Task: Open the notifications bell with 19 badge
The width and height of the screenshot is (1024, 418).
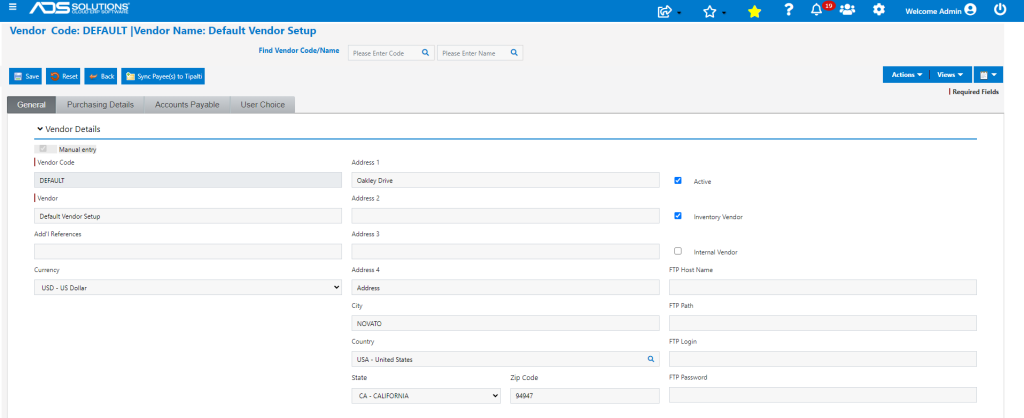Action: pyautogui.click(x=821, y=9)
